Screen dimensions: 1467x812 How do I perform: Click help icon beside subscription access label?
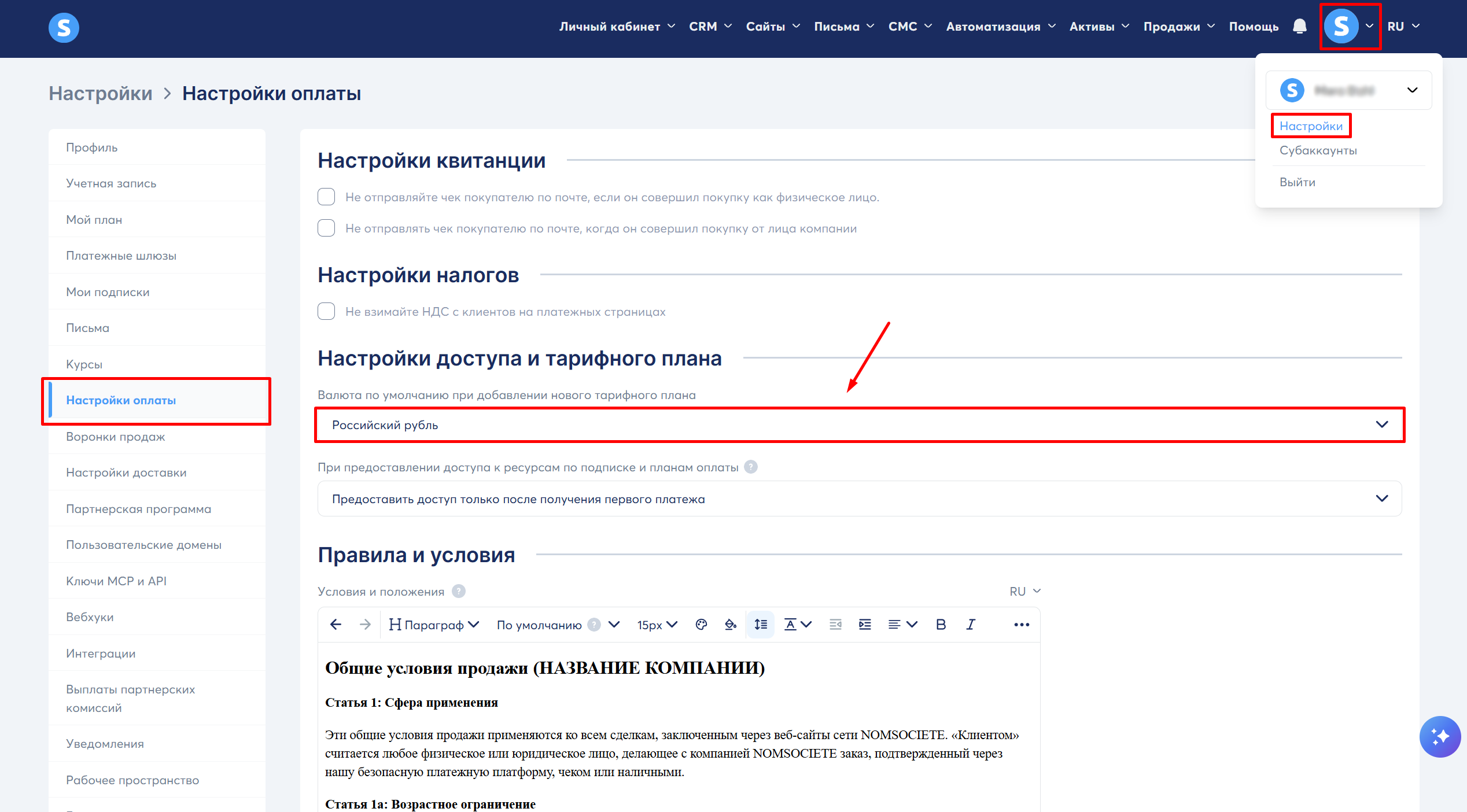tap(751, 467)
